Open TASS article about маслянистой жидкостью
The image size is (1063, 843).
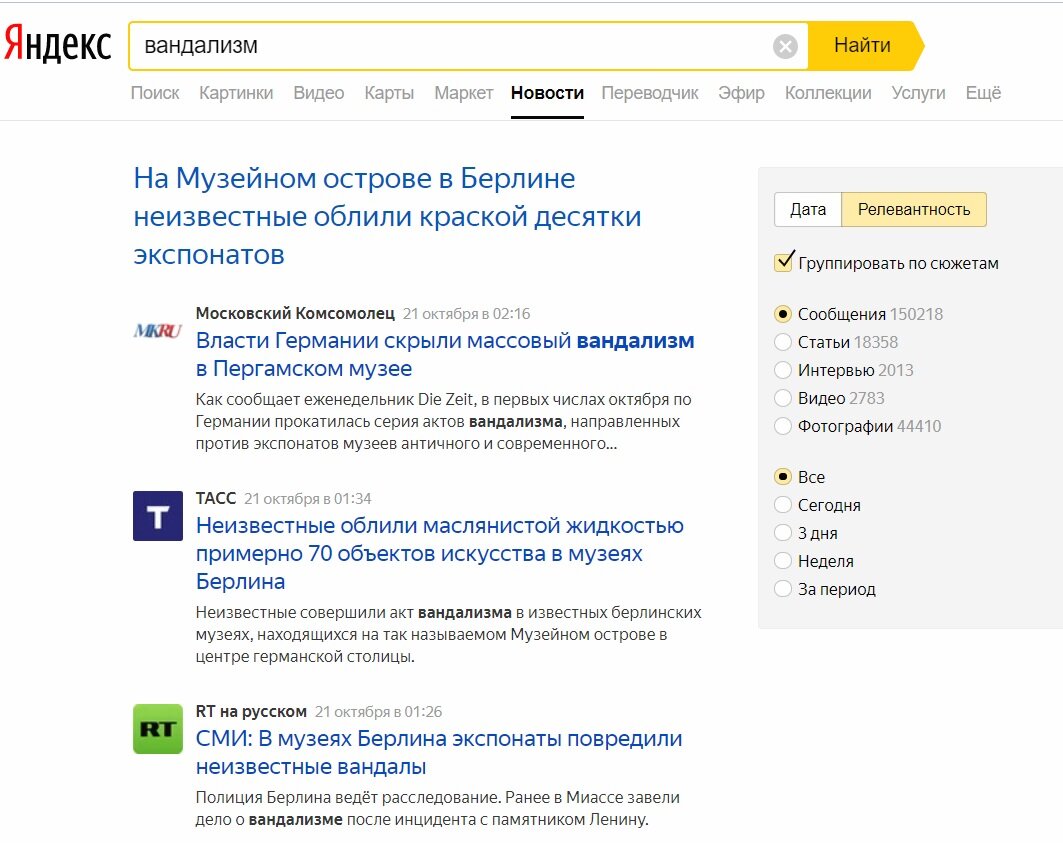(x=439, y=553)
